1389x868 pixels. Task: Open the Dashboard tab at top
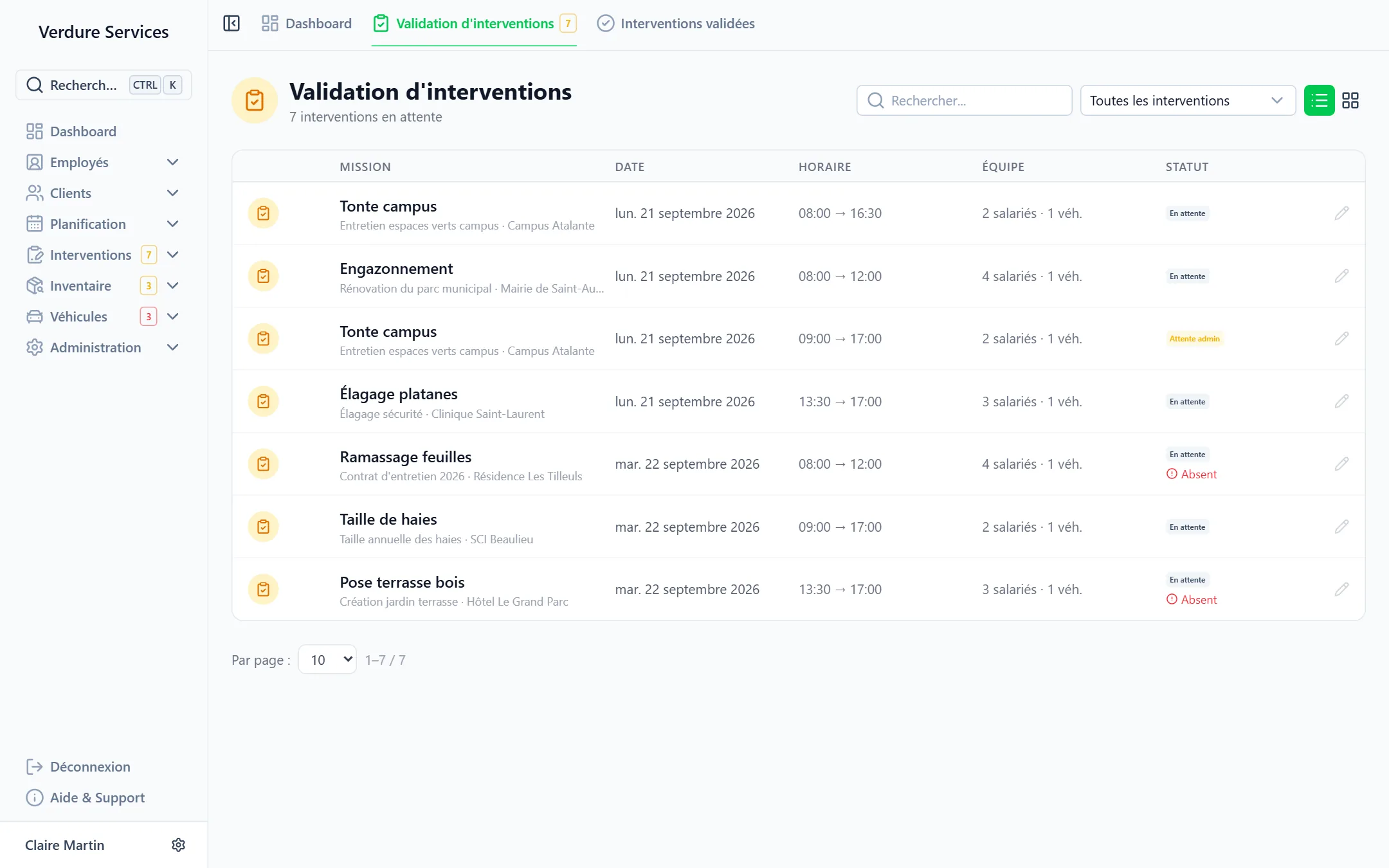(x=307, y=24)
